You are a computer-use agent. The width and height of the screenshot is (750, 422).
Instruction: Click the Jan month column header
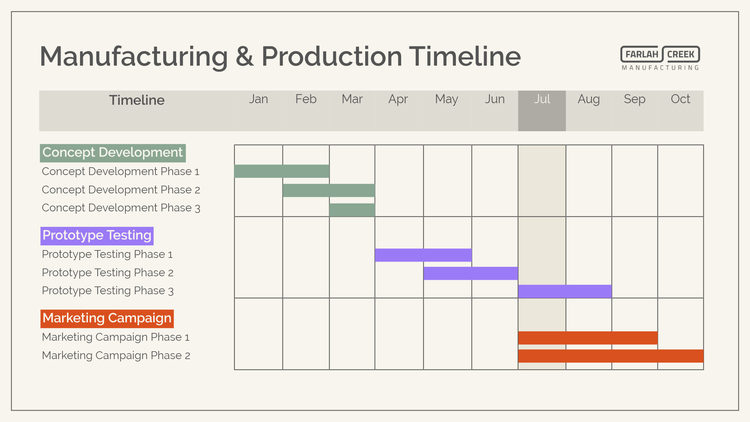click(x=258, y=100)
